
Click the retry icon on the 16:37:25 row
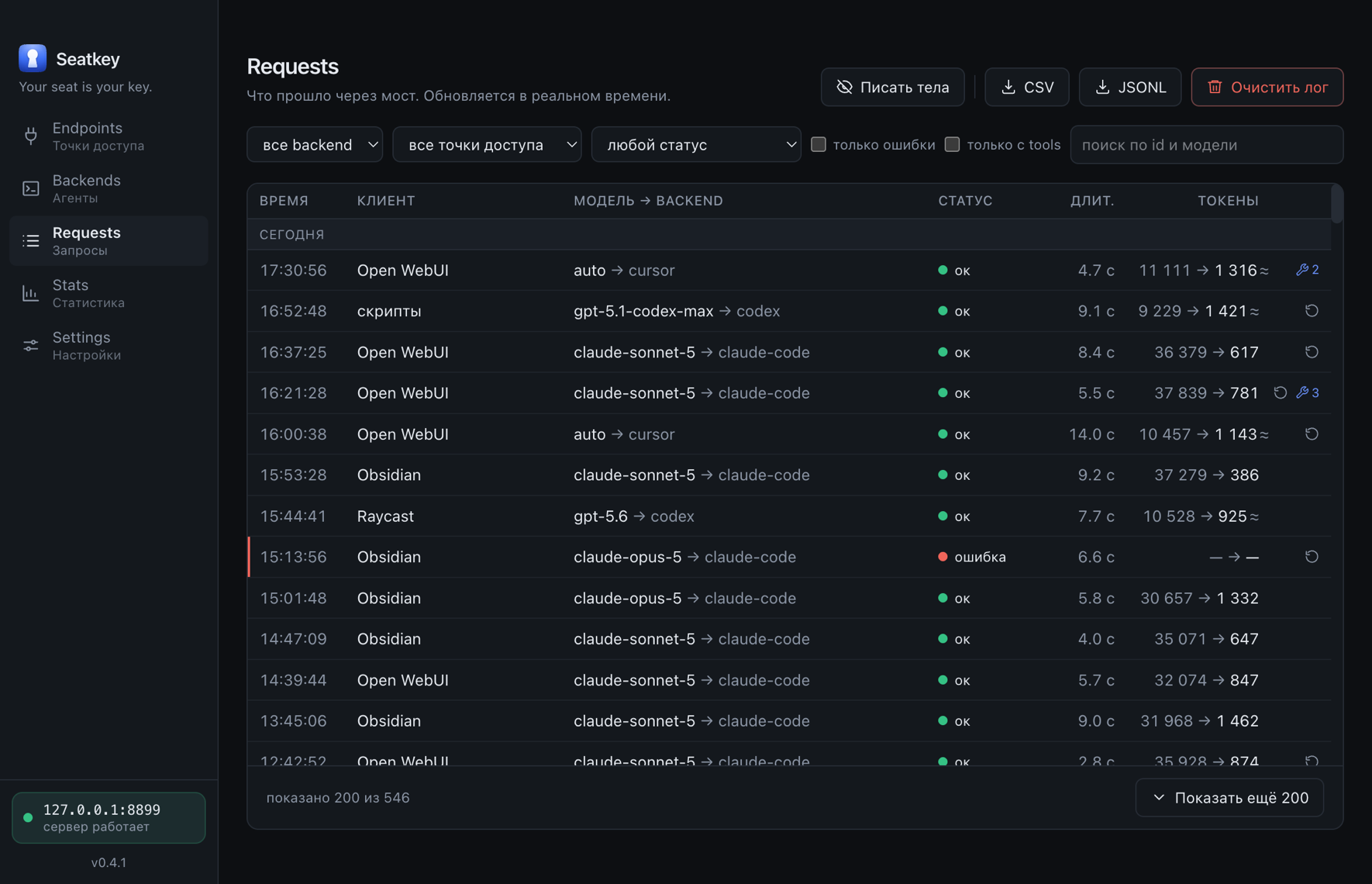(1312, 352)
